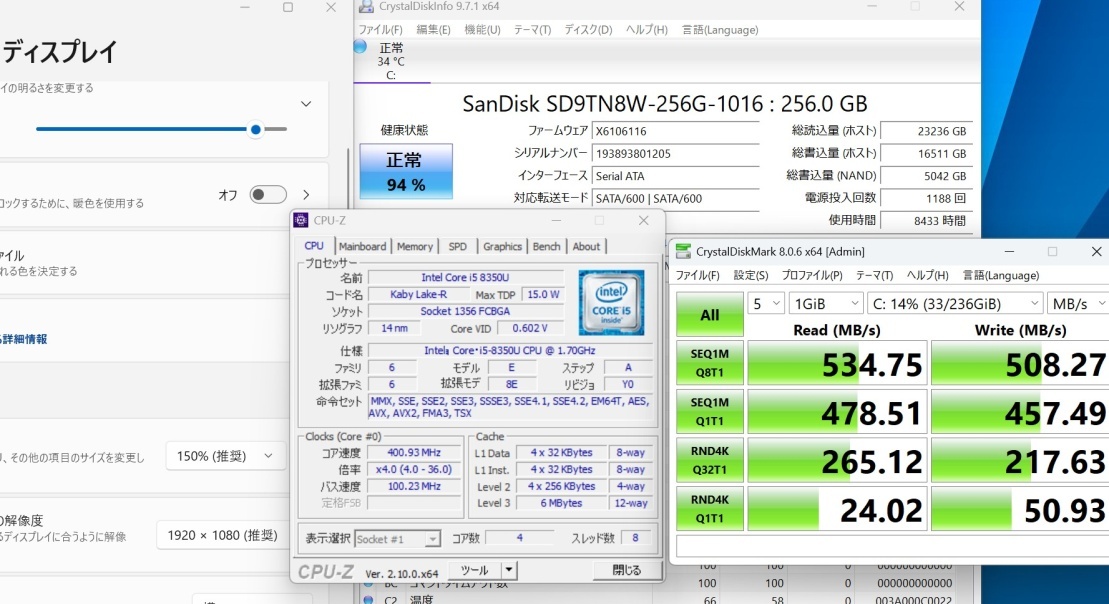Click the CPU-Z title bar app icon

(301, 220)
